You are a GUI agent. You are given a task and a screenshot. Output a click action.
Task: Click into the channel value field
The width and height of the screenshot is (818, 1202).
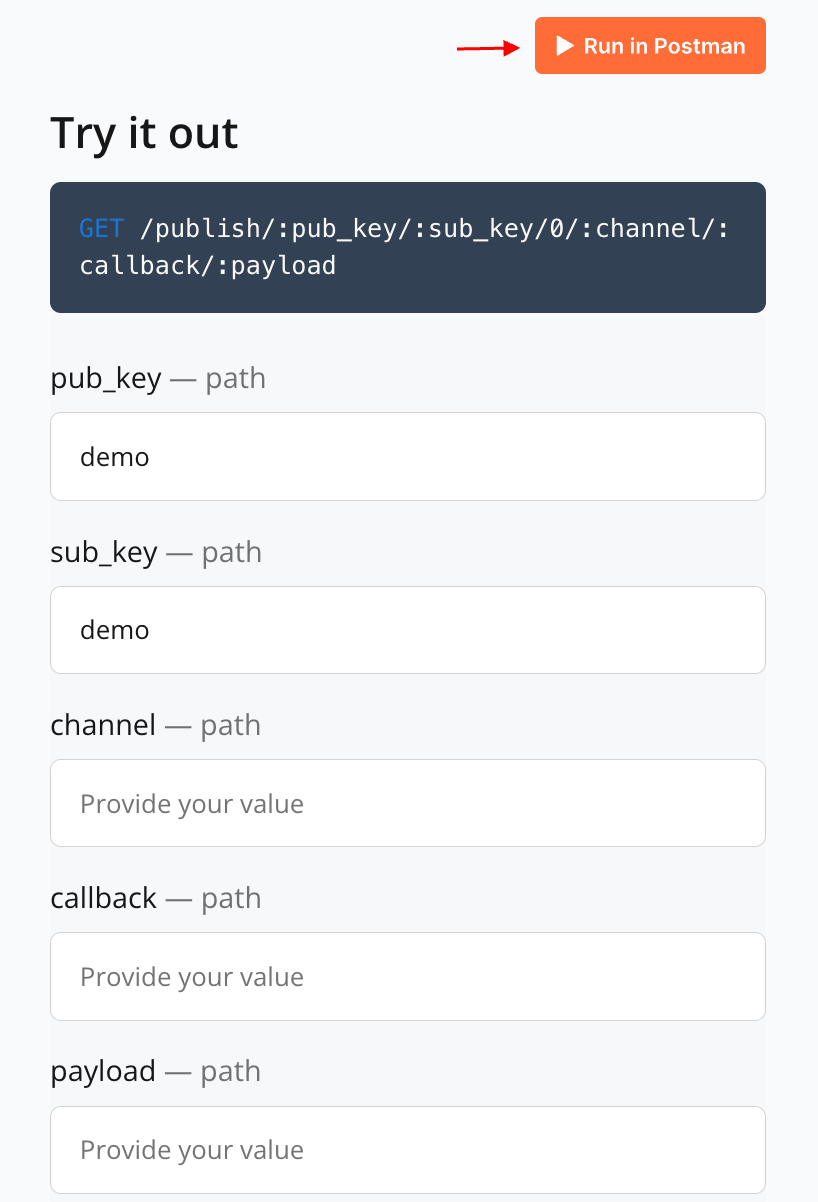click(x=407, y=803)
